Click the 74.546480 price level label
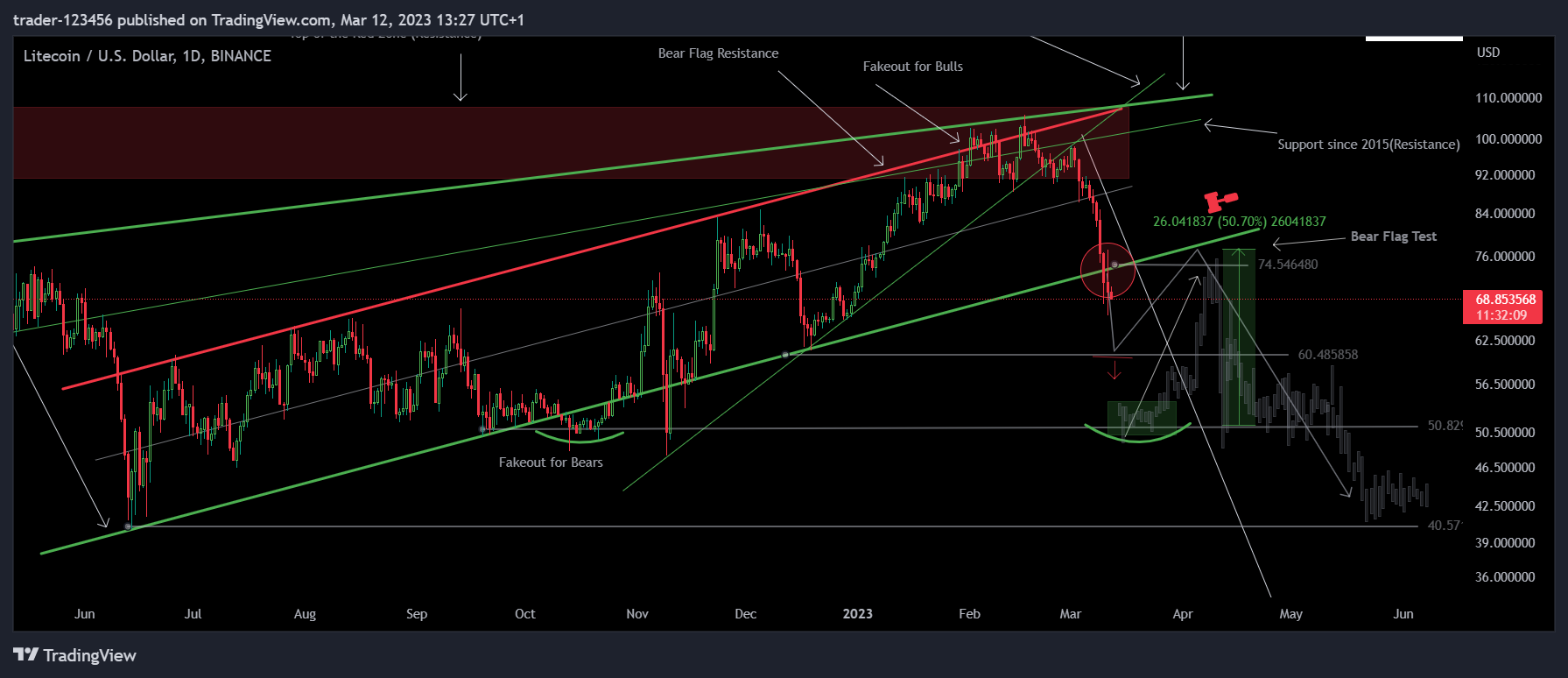This screenshot has height=678, width=1568. pos(1287,265)
